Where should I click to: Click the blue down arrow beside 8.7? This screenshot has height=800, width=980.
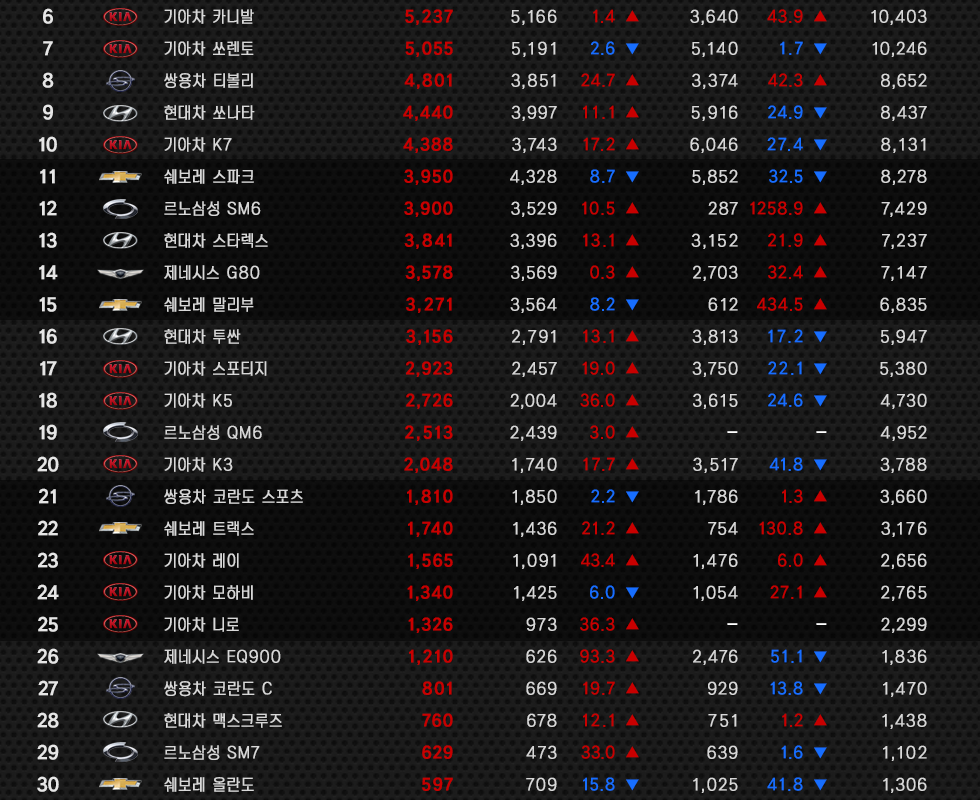[632, 177]
